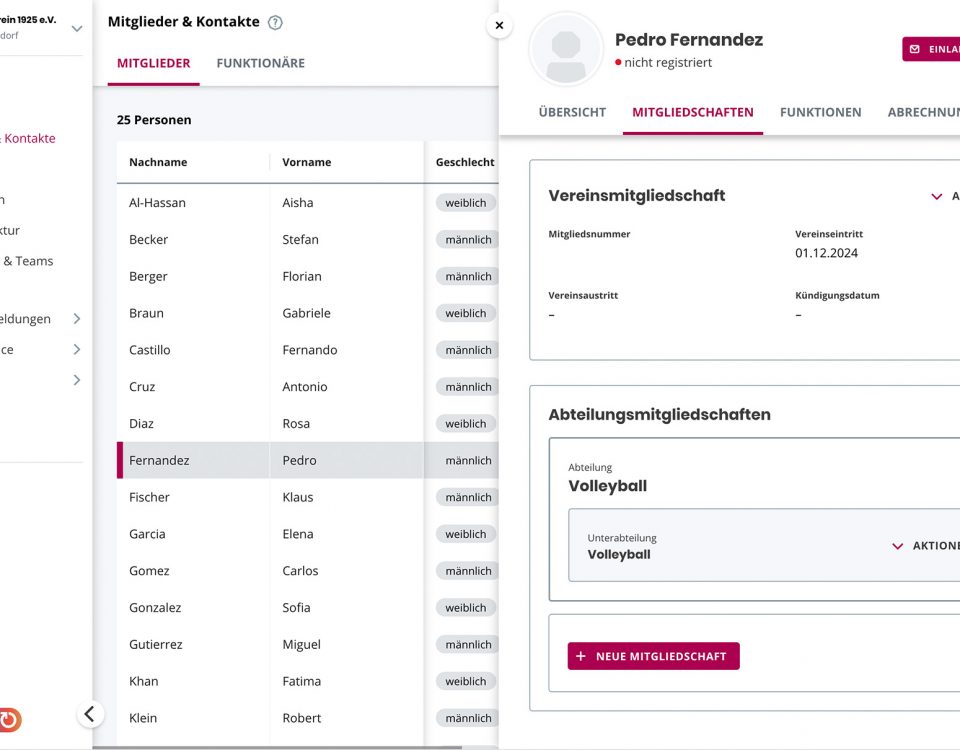Sort by the Nachname column header
This screenshot has height=750, width=960.
click(158, 162)
